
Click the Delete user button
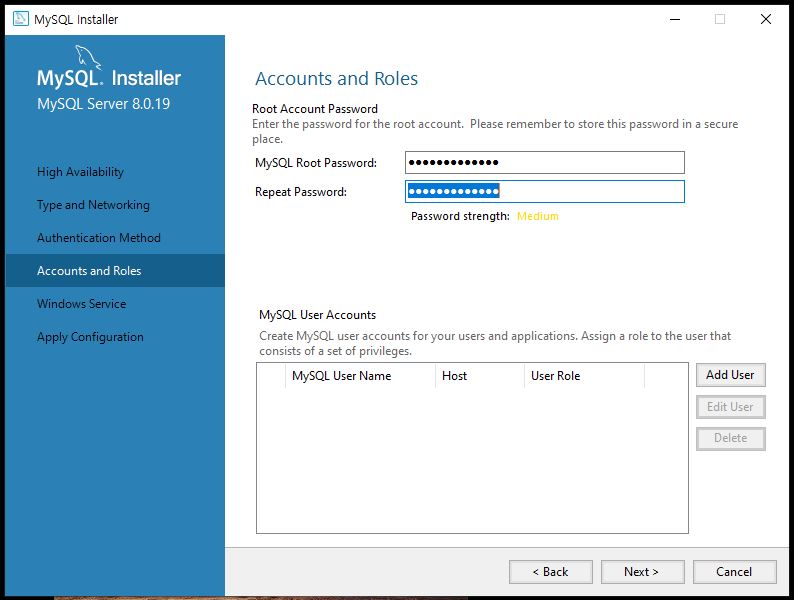(730, 438)
